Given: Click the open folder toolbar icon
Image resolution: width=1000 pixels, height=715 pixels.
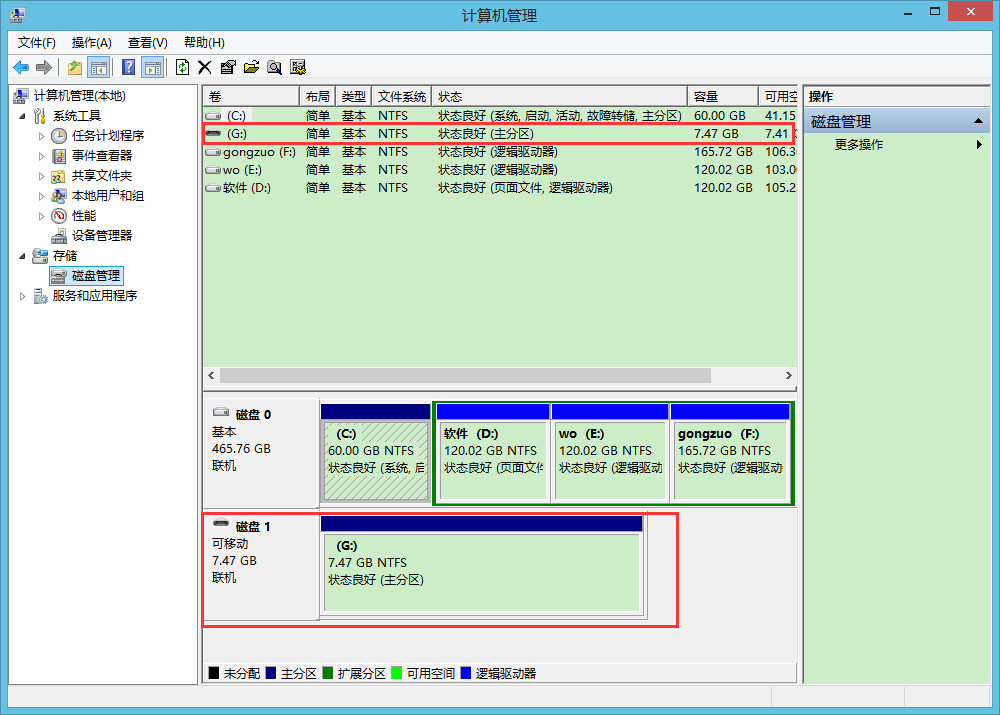Looking at the screenshot, I should (251, 67).
